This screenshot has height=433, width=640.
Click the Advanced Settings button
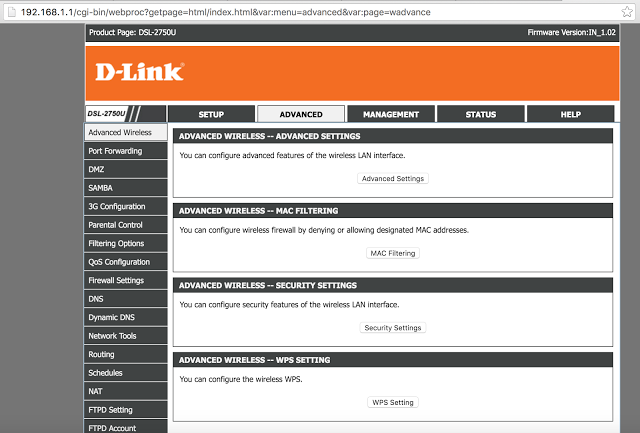tap(393, 178)
